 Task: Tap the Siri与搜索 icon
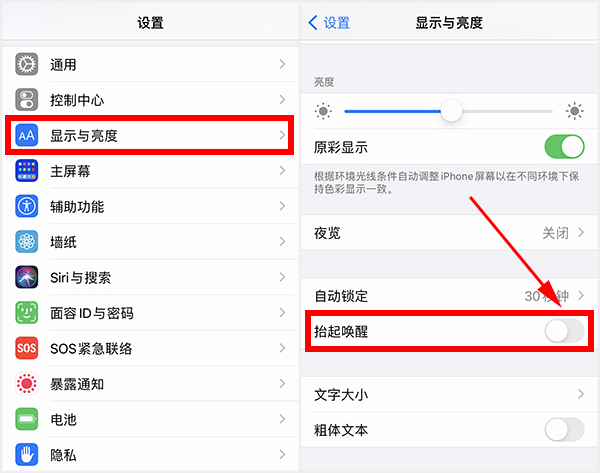pyautogui.click(x=27, y=278)
